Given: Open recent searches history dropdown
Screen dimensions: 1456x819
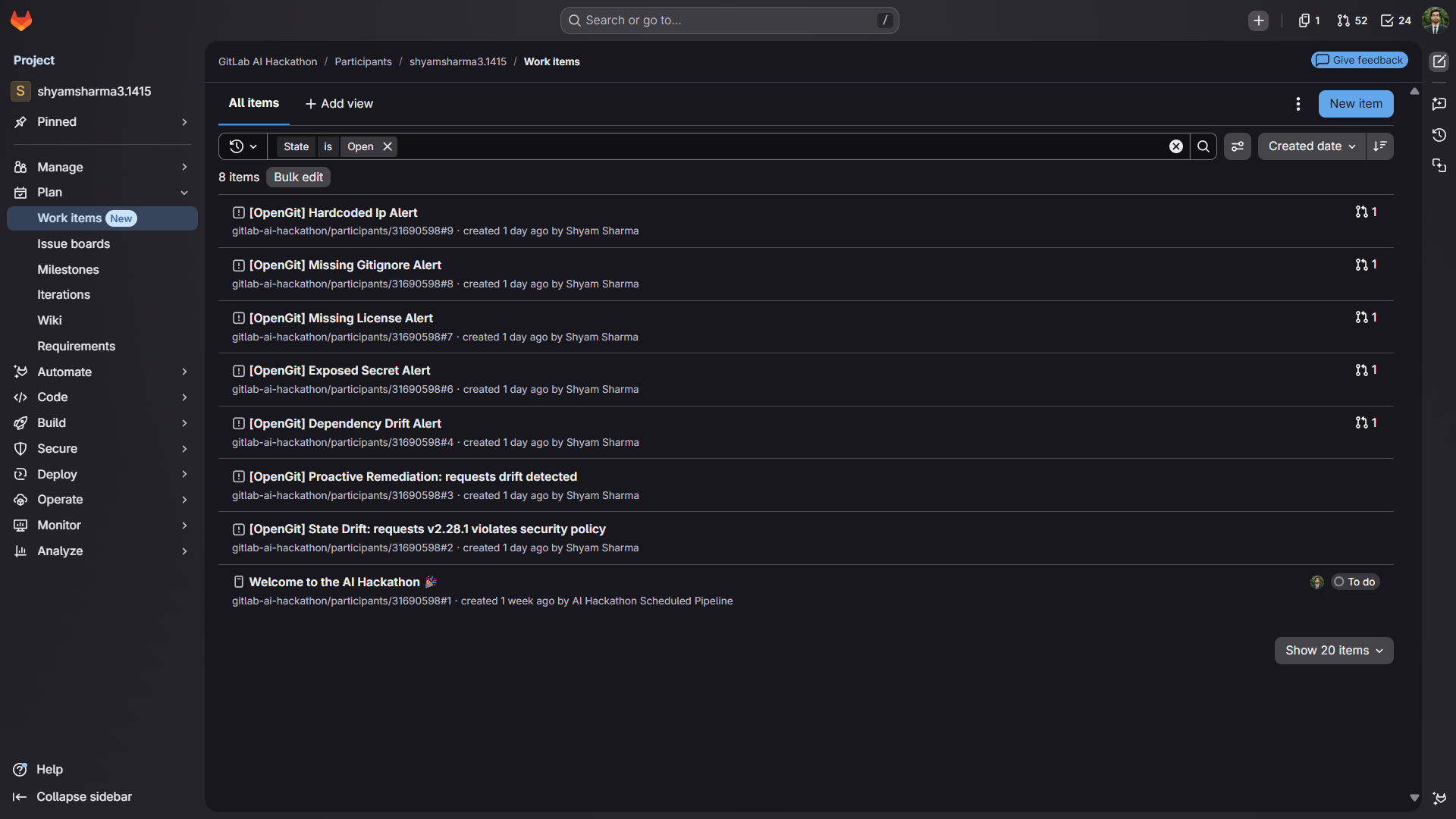Looking at the screenshot, I should [243, 146].
